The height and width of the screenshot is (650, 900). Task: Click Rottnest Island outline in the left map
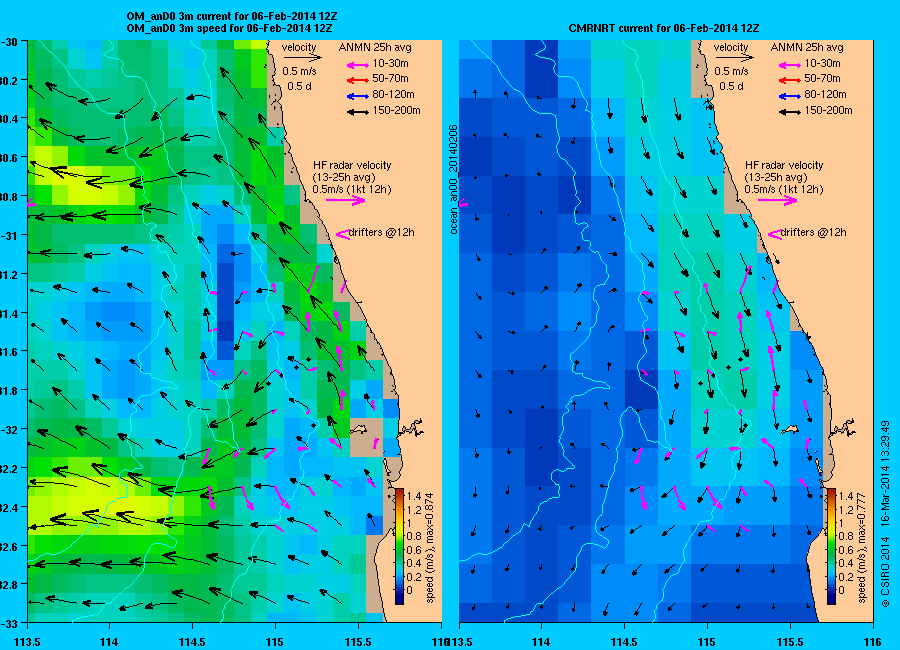coord(359,429)
